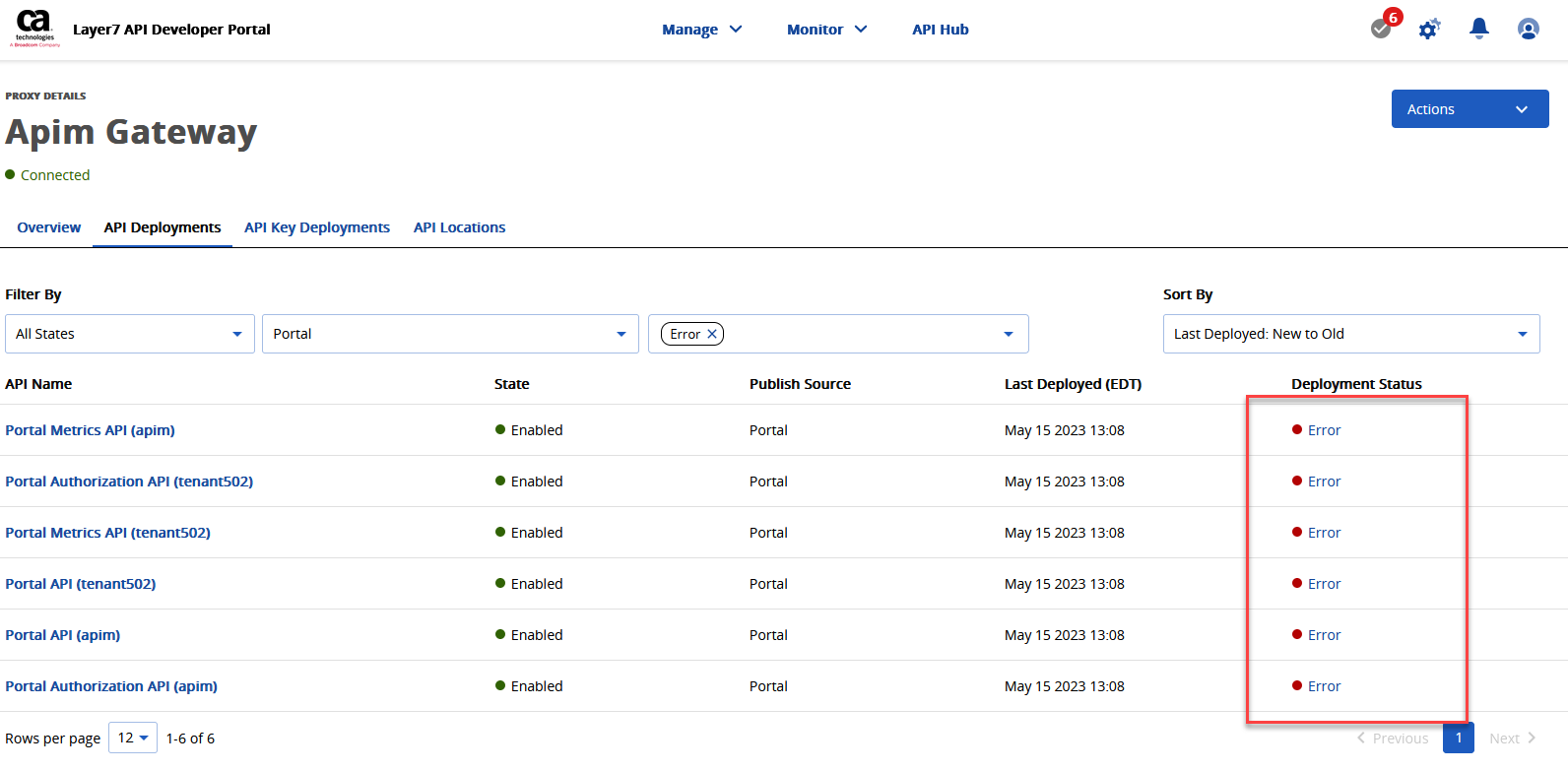Switch to the Overview tab

click(49, 227)
